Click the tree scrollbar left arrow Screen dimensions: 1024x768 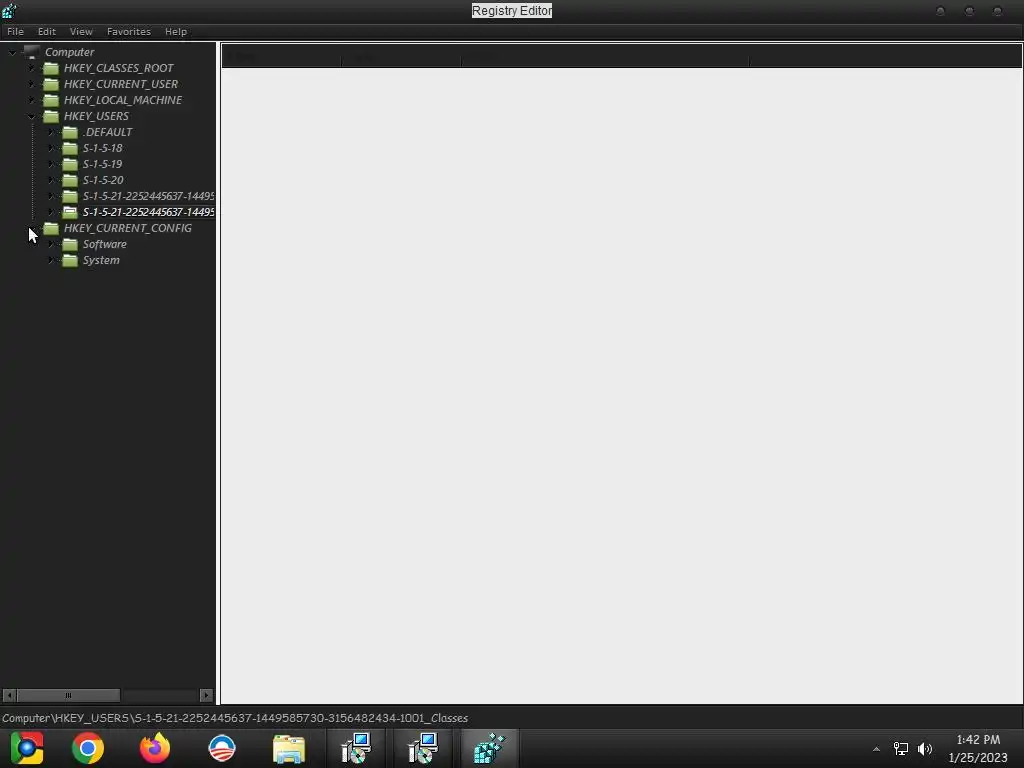click(9, 696)
